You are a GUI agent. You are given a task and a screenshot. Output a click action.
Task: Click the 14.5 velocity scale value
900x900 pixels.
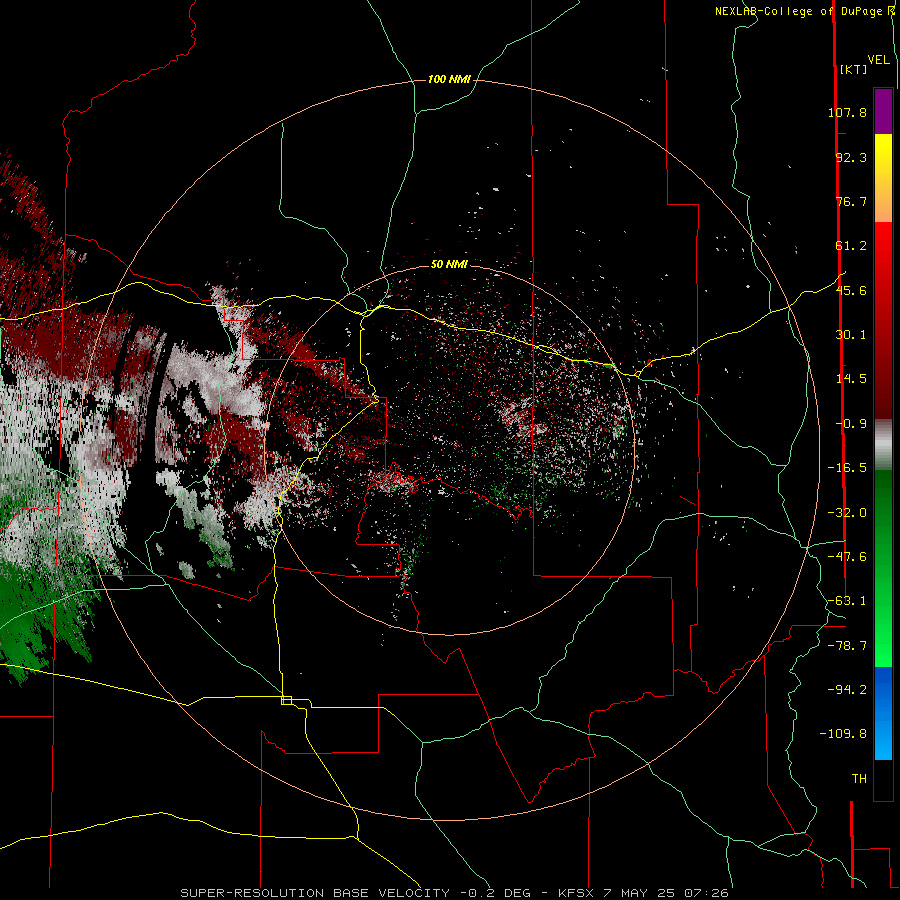point(851,379)
